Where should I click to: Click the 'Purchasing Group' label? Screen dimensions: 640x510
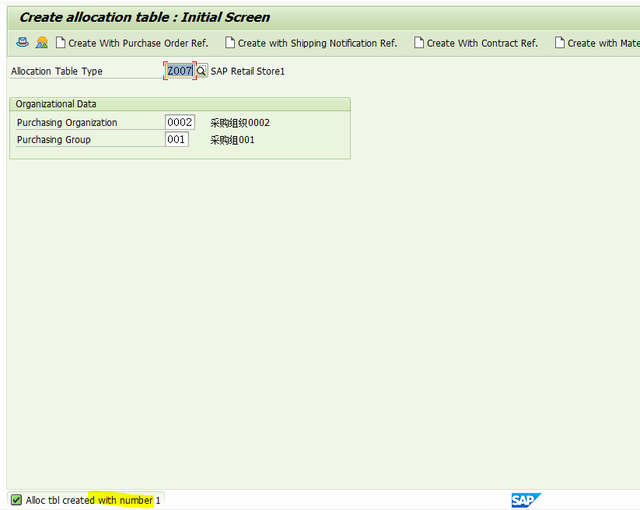(54, 140)
